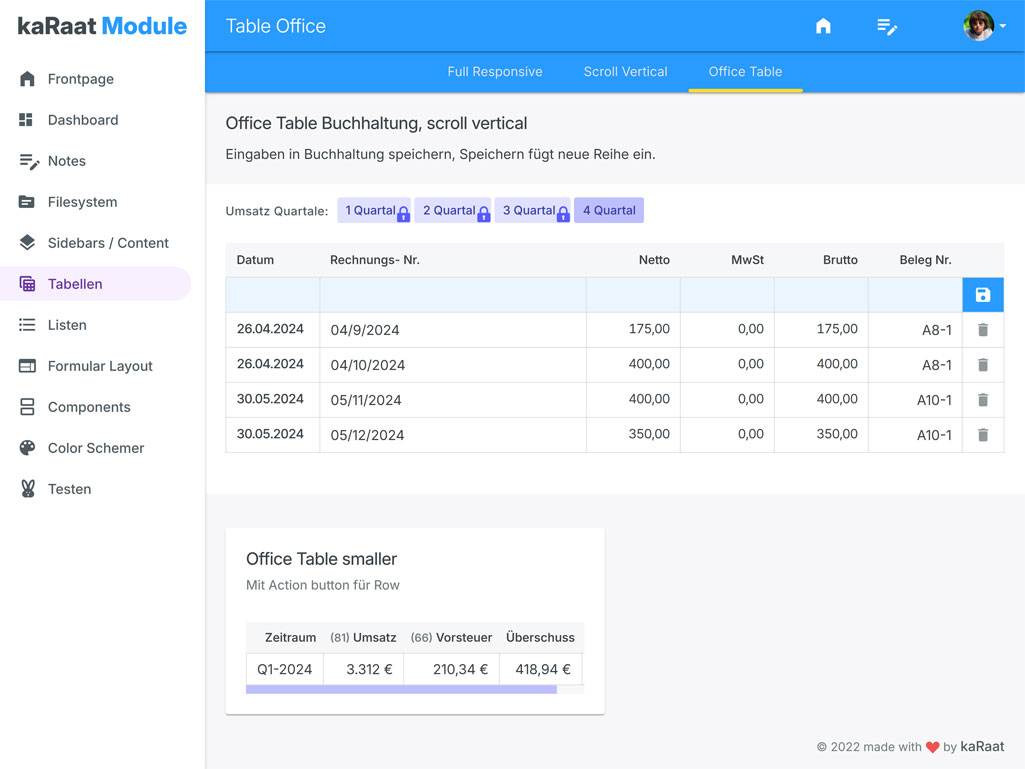Click the home icon in the top bar
1025x769 pixels.
(x=823, y=26)
